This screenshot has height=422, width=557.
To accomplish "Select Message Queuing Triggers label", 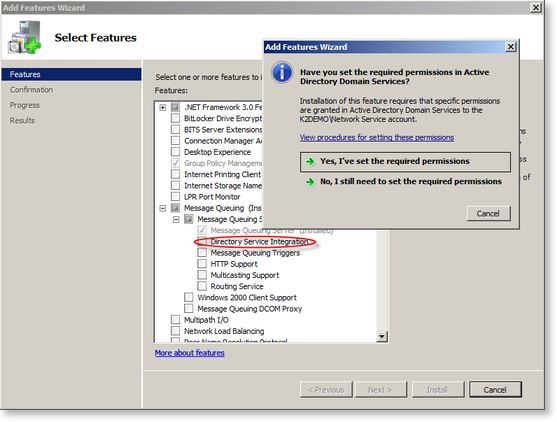I will [x=255, y=253].
